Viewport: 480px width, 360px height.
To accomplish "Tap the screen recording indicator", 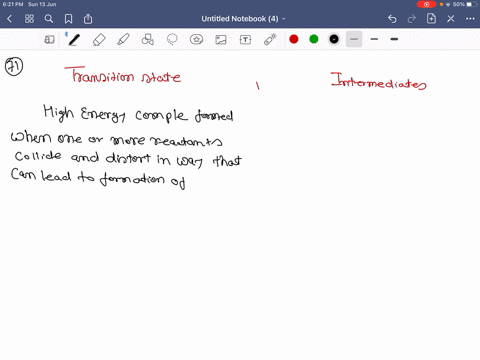I will (426, 4).
